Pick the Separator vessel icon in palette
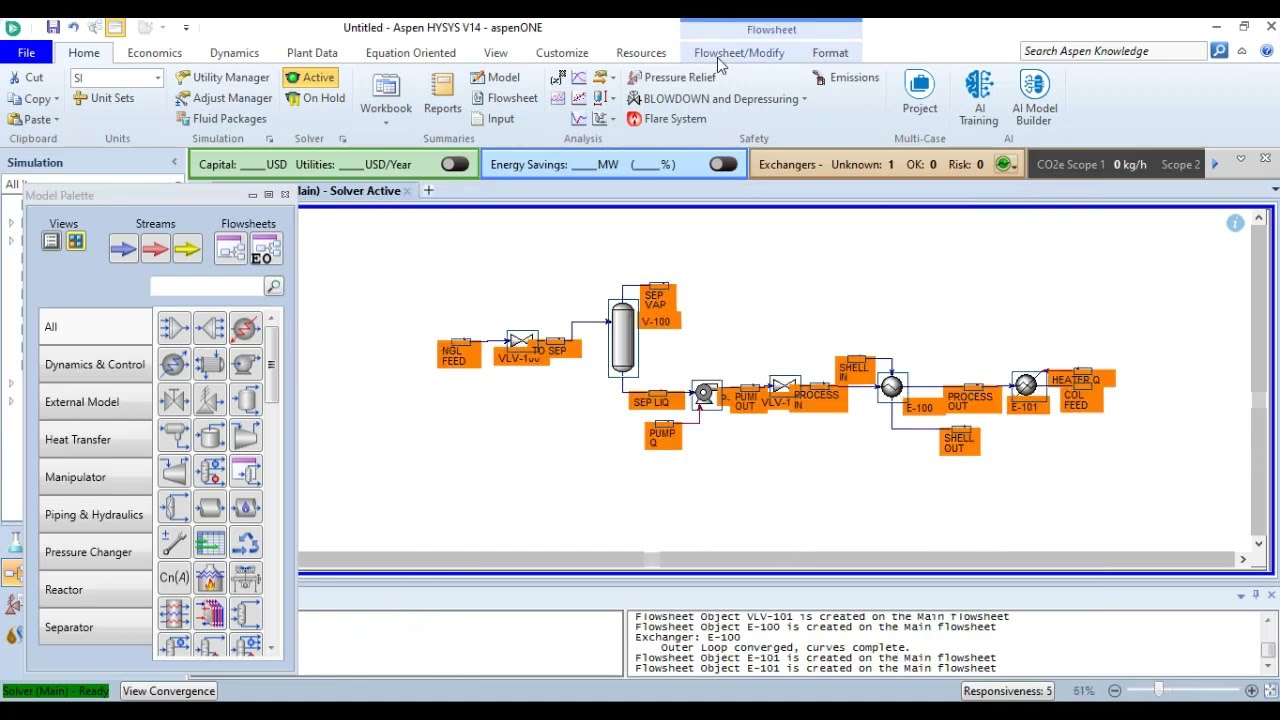Image resolution: width=1280 pixels, height=720 pixels. pyautogui.click(x=245, y=400)
